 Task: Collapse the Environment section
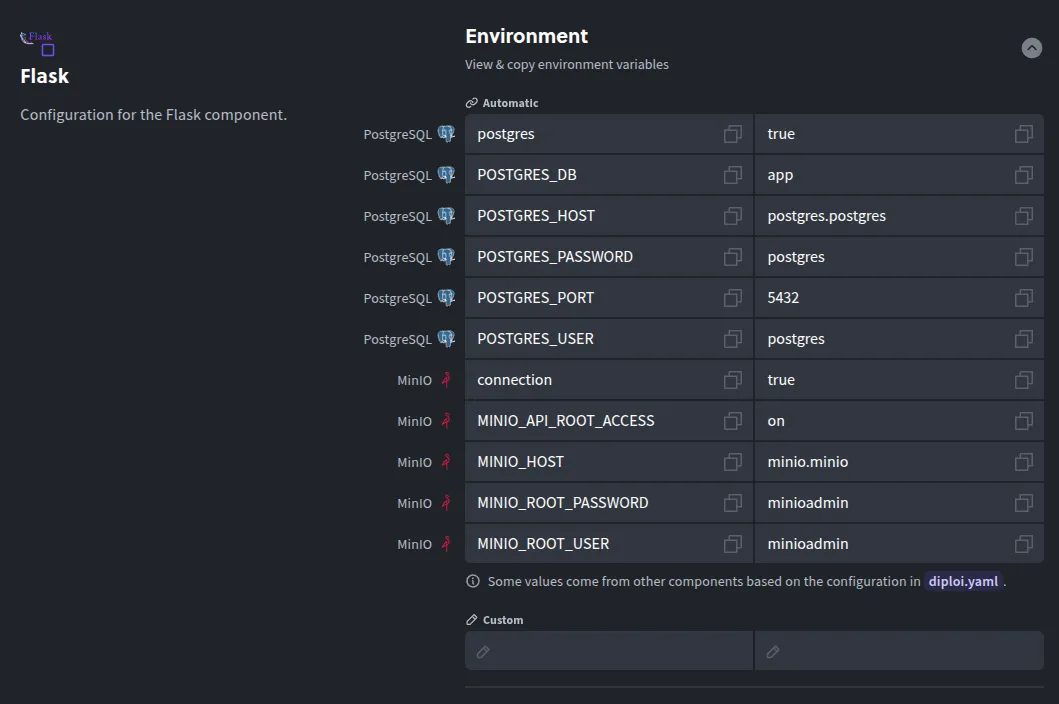point(1031,48)
